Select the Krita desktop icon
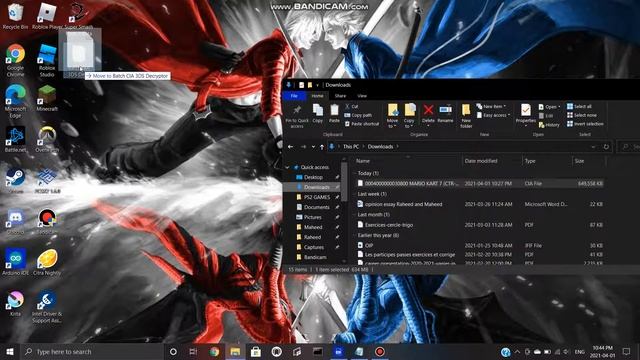 pos(16,303)
